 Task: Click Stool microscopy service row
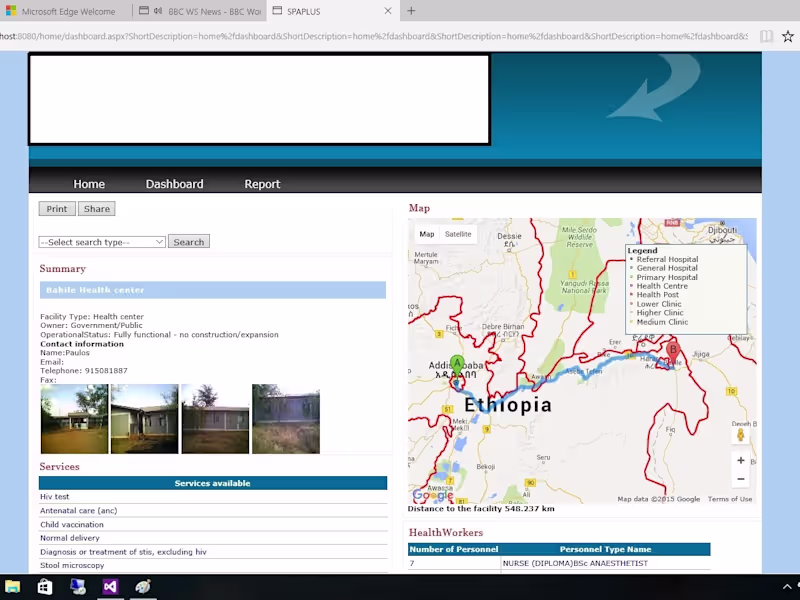point(213,565)
